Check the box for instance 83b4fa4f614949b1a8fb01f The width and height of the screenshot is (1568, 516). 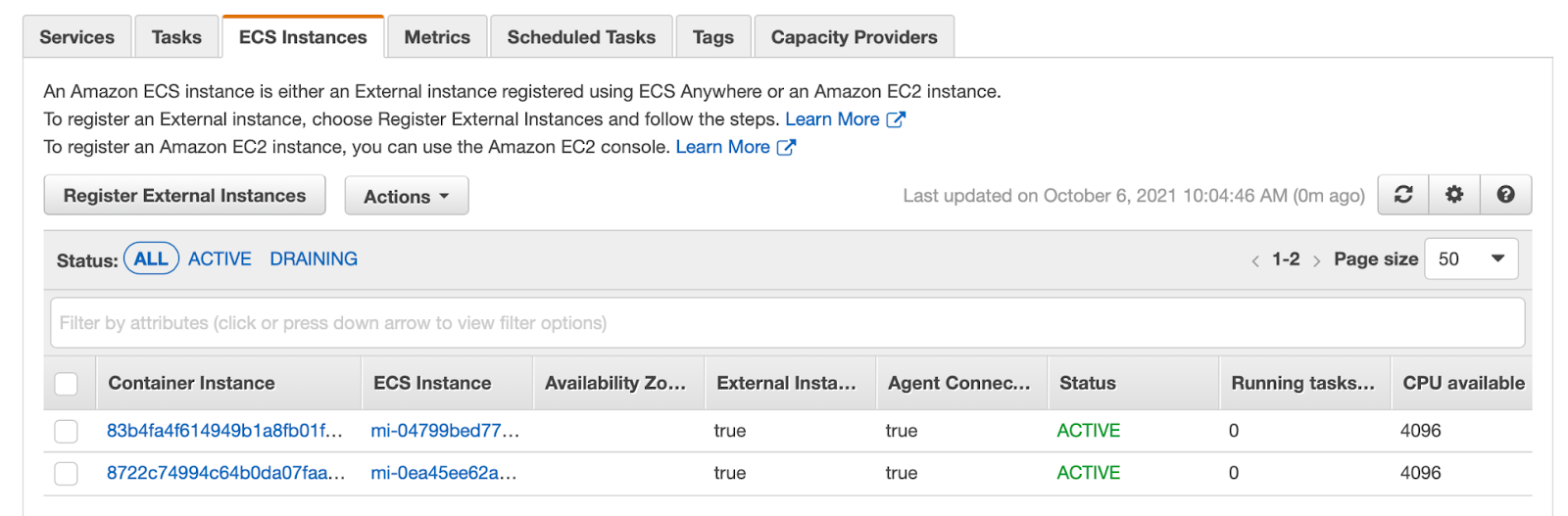coord(67,431)
